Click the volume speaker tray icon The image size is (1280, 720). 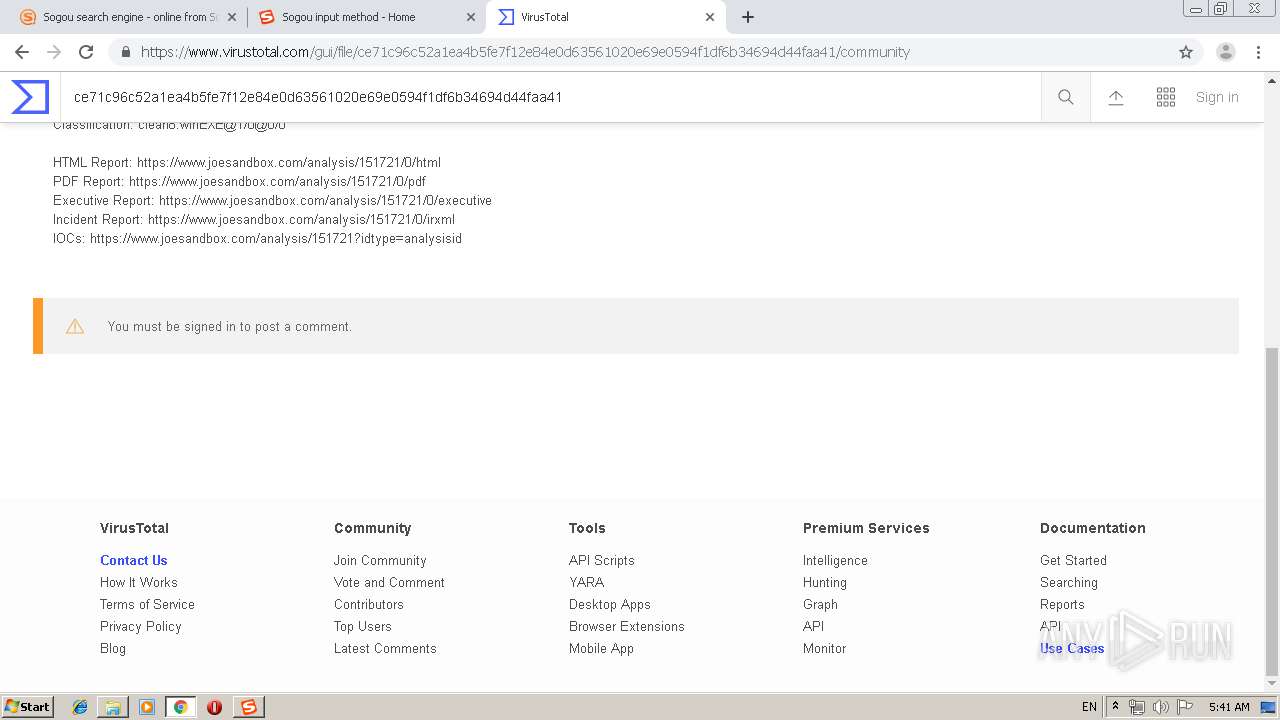click(1160, 707)
